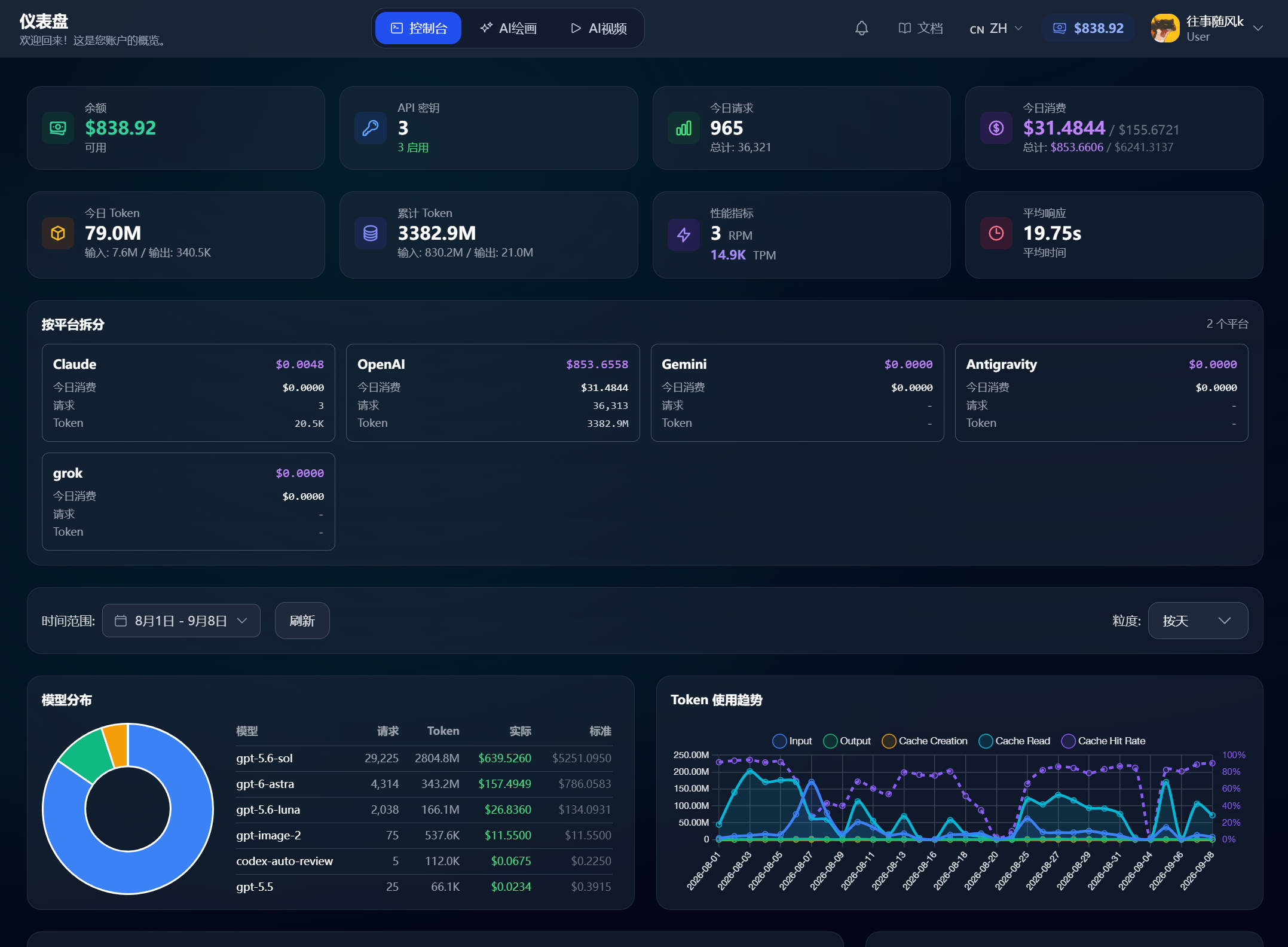Click the key icon in API 密钥 card
The image size is (1288, 947).
[371, 128]
